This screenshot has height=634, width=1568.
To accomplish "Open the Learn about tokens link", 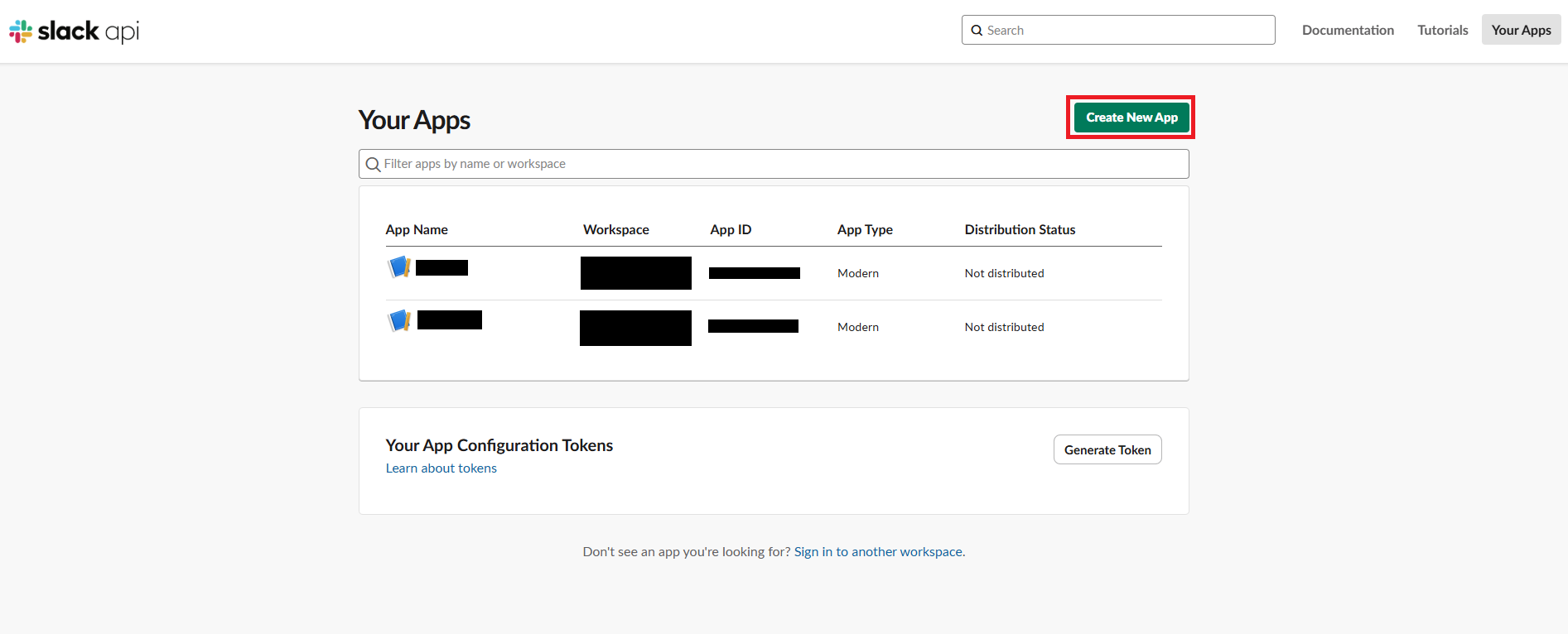I will [441, 468].
